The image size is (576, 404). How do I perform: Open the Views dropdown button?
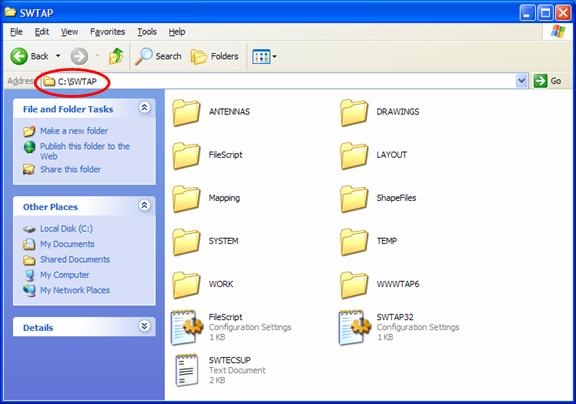click(264, 57)
